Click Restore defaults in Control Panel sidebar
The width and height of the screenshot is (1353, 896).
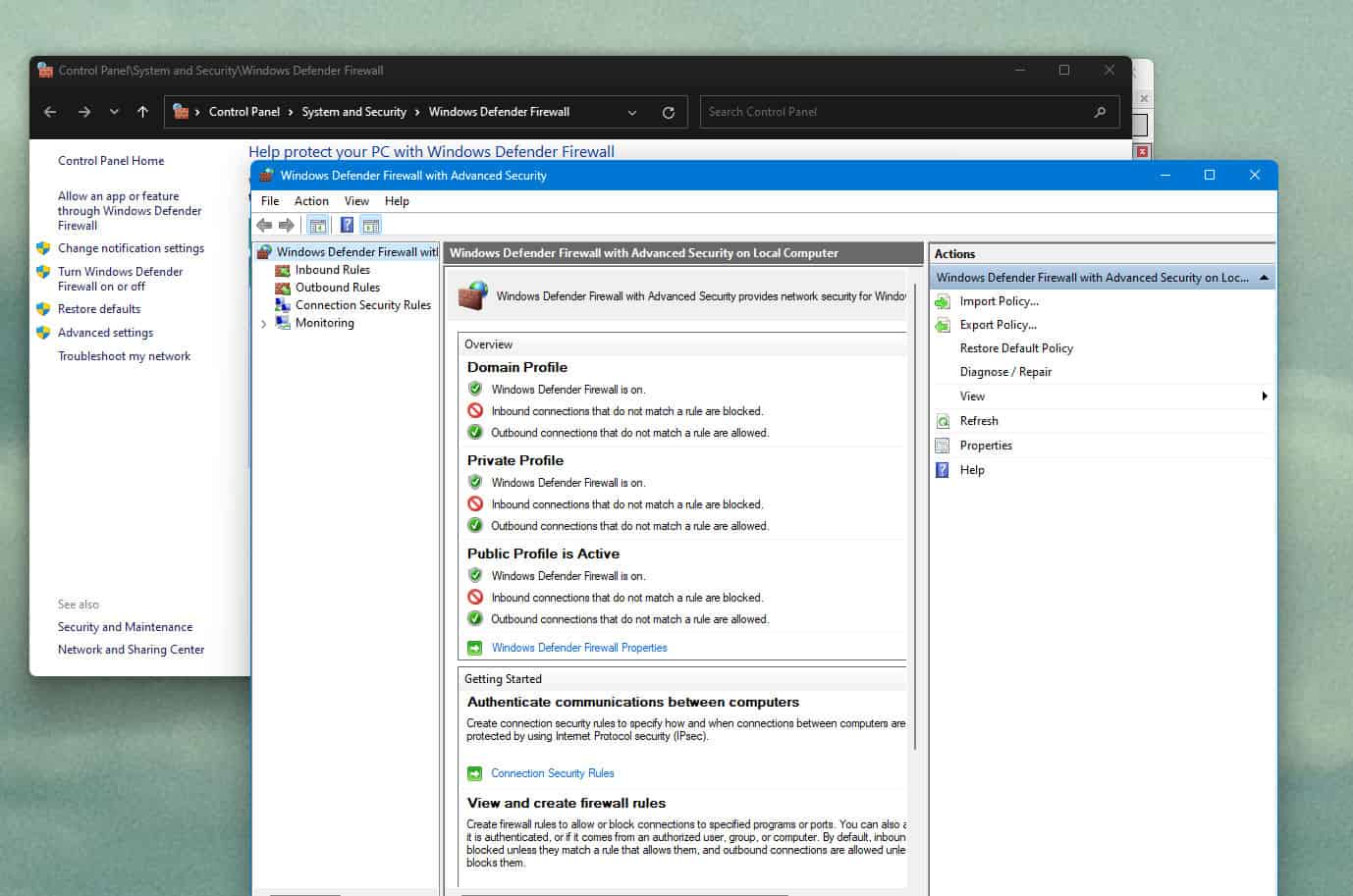98,309
